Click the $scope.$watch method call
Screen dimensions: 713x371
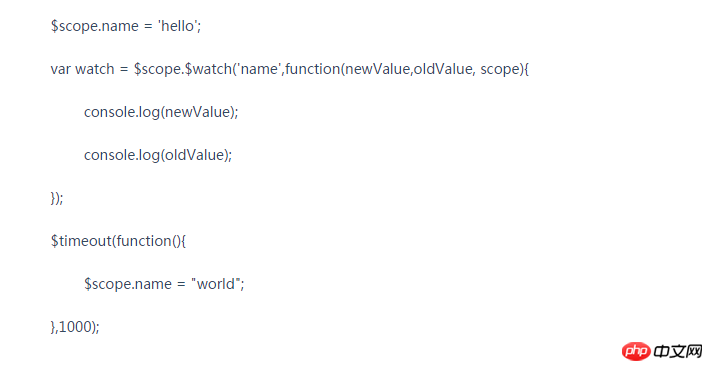[183, 69]
